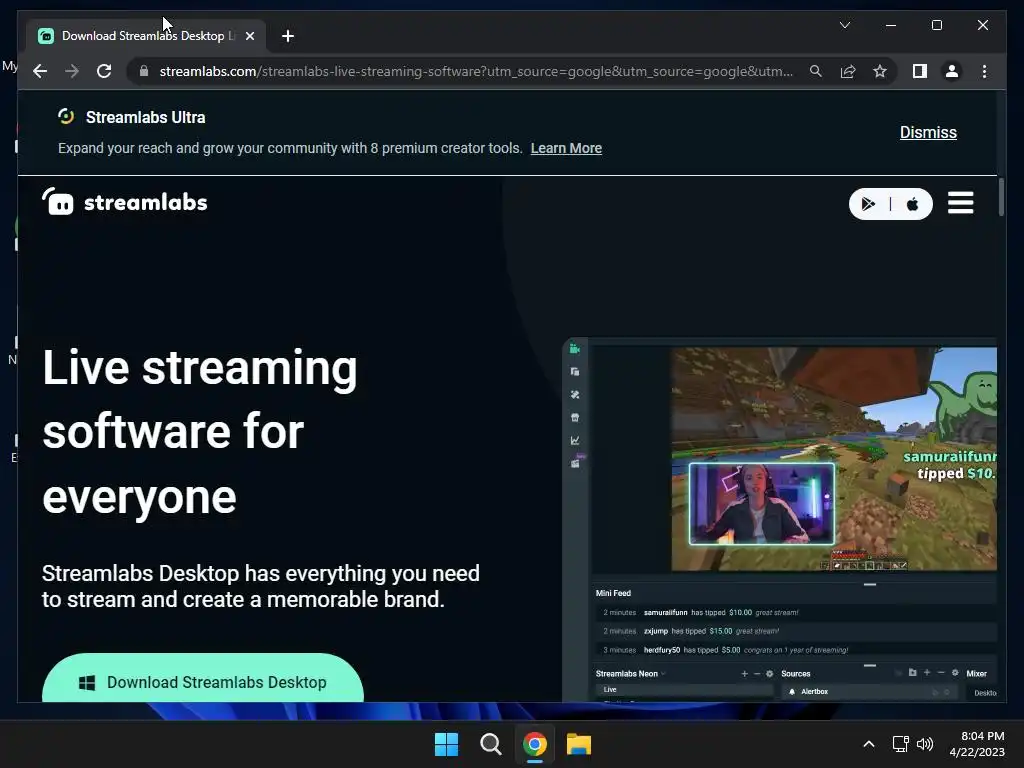
Task: Open the clock and date flyout
Action: point(976,744)
